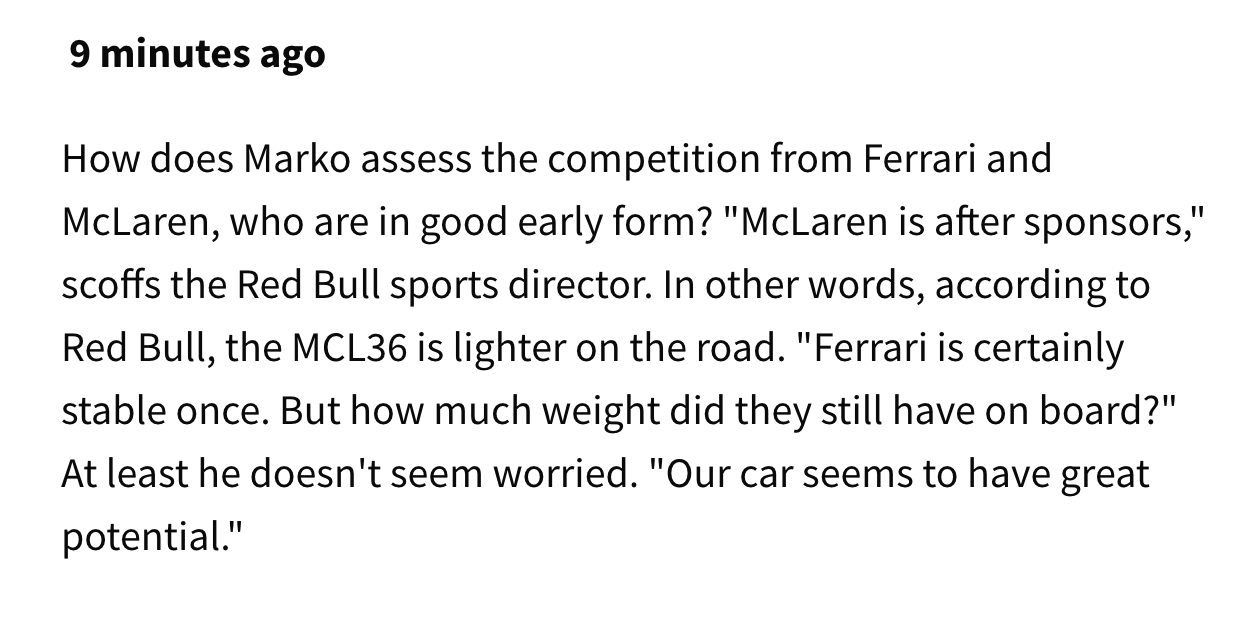Screen dimensions: 1260x620
Task: Click the final word "potential."
Action: click(x=152, y=538)
